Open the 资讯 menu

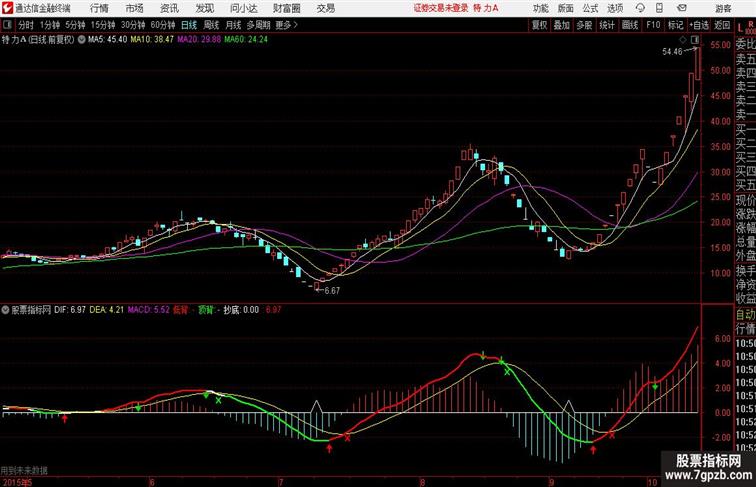(169, 8)
